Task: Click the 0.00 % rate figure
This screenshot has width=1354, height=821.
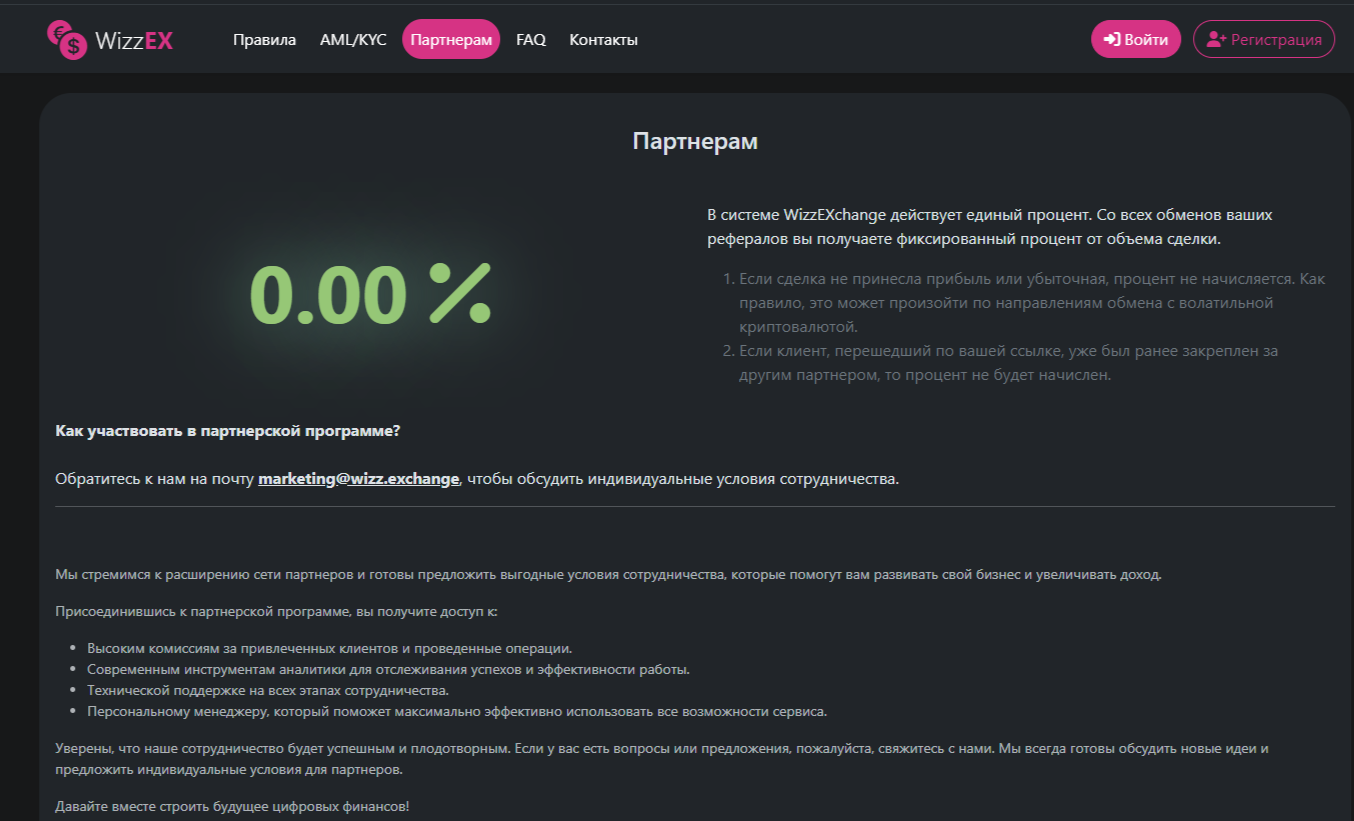Action: [370, 295]
